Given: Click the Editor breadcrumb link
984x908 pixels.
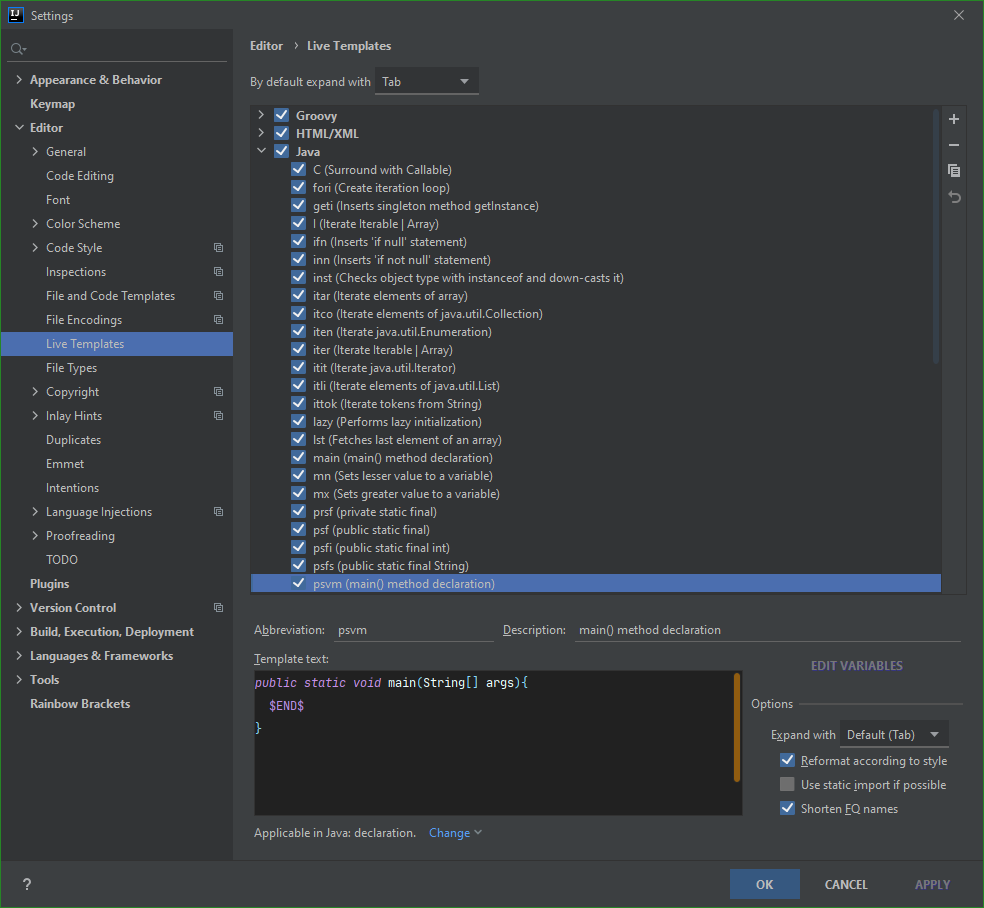Looking at the screenshot, I should tap(266, 45).
